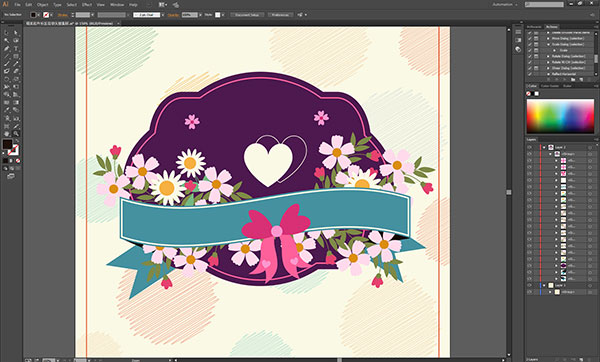Swap fill and stroke arrow

pos(17,141)
